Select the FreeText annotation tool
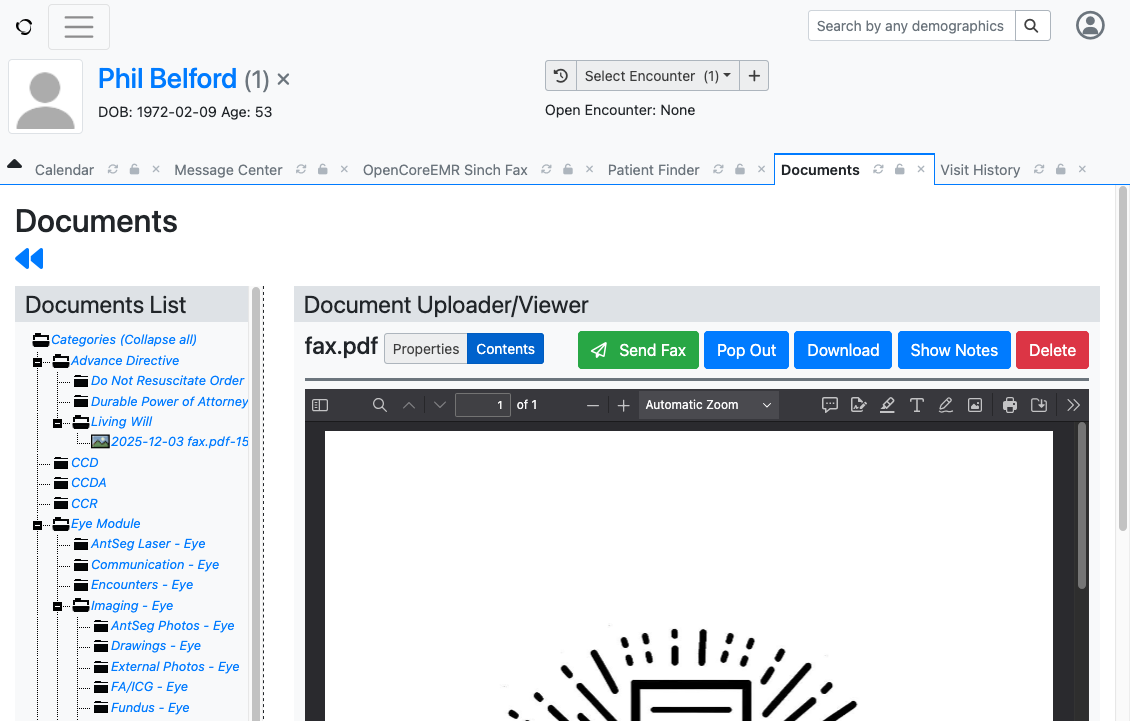This screenshot has width=1130, height=721. 917,404
